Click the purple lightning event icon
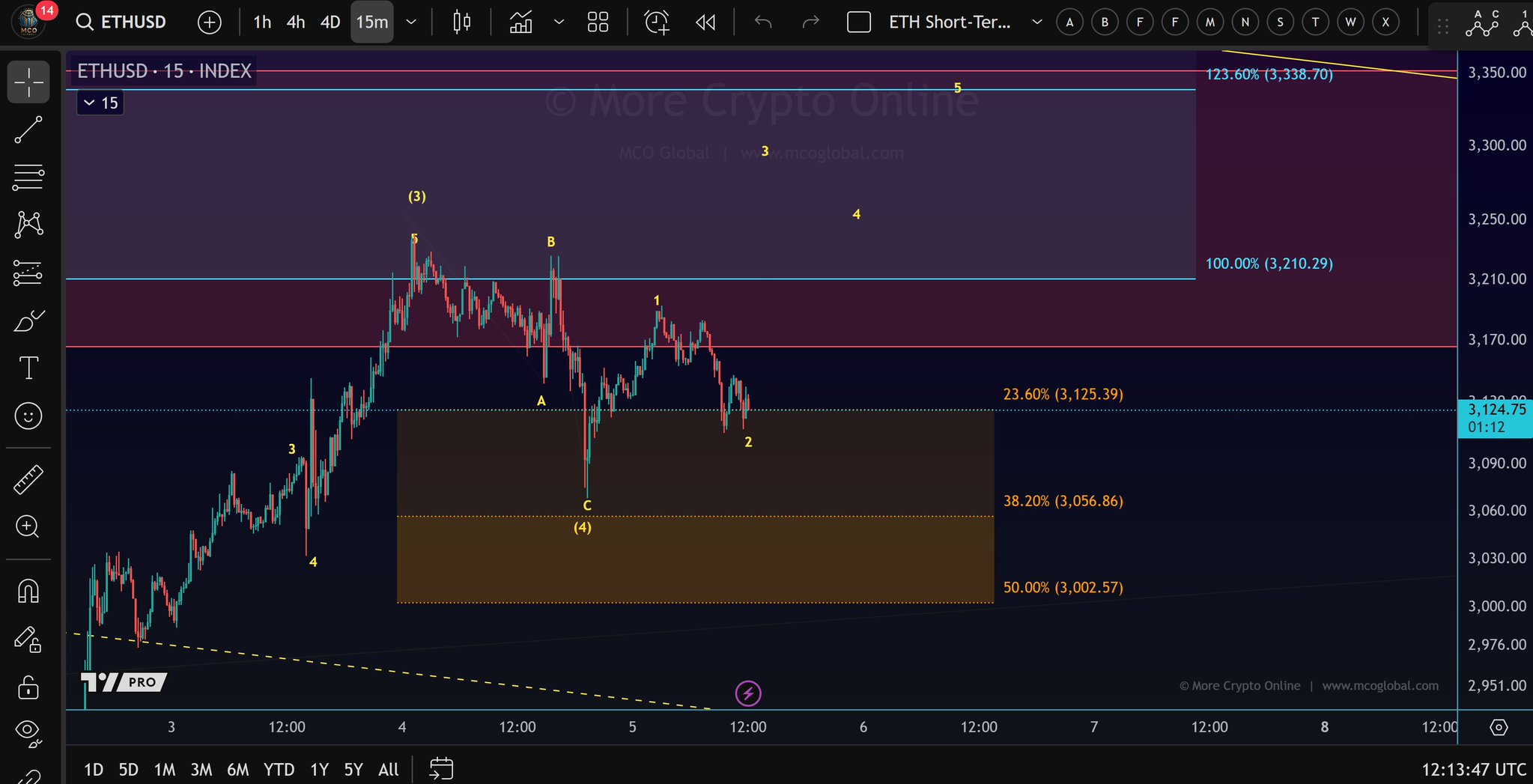 tap(748, 693)
